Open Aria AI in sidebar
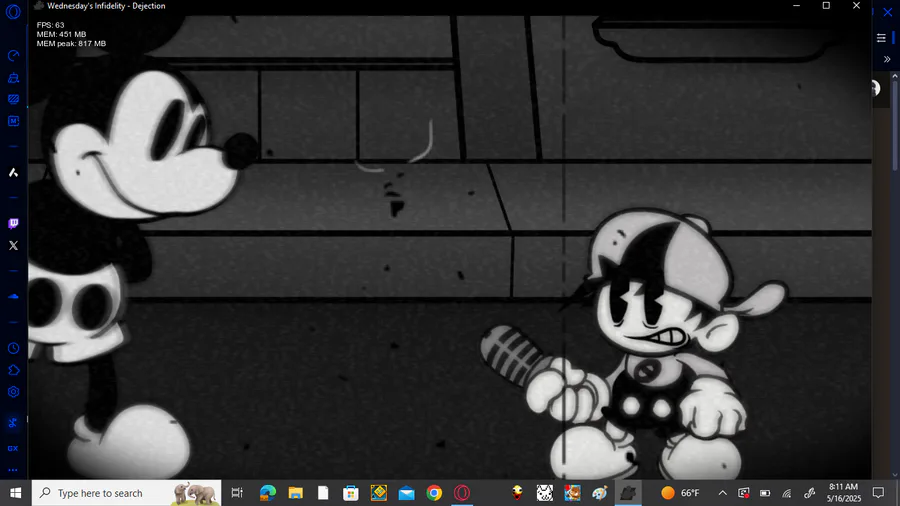Image resolution: width=900 pixels, height=506 pixels. pos(13,173)
